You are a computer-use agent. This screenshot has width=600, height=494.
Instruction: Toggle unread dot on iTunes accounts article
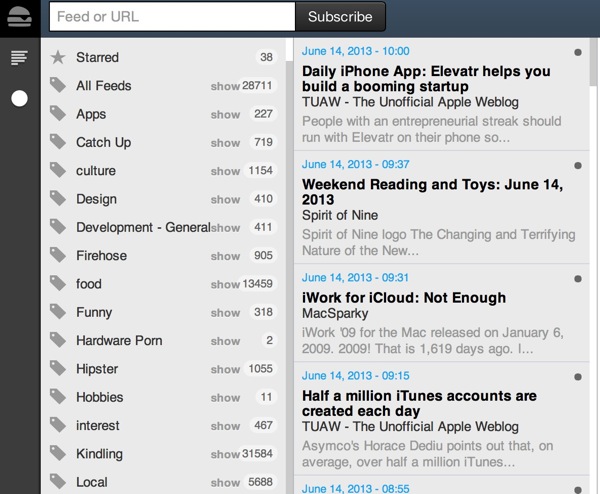click(x=578, y=377)
